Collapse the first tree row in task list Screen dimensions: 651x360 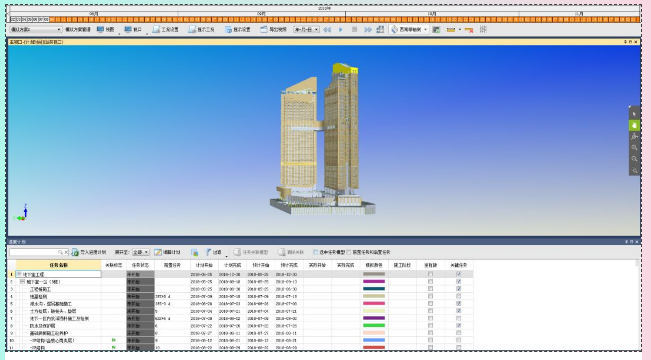coord(19,274)
